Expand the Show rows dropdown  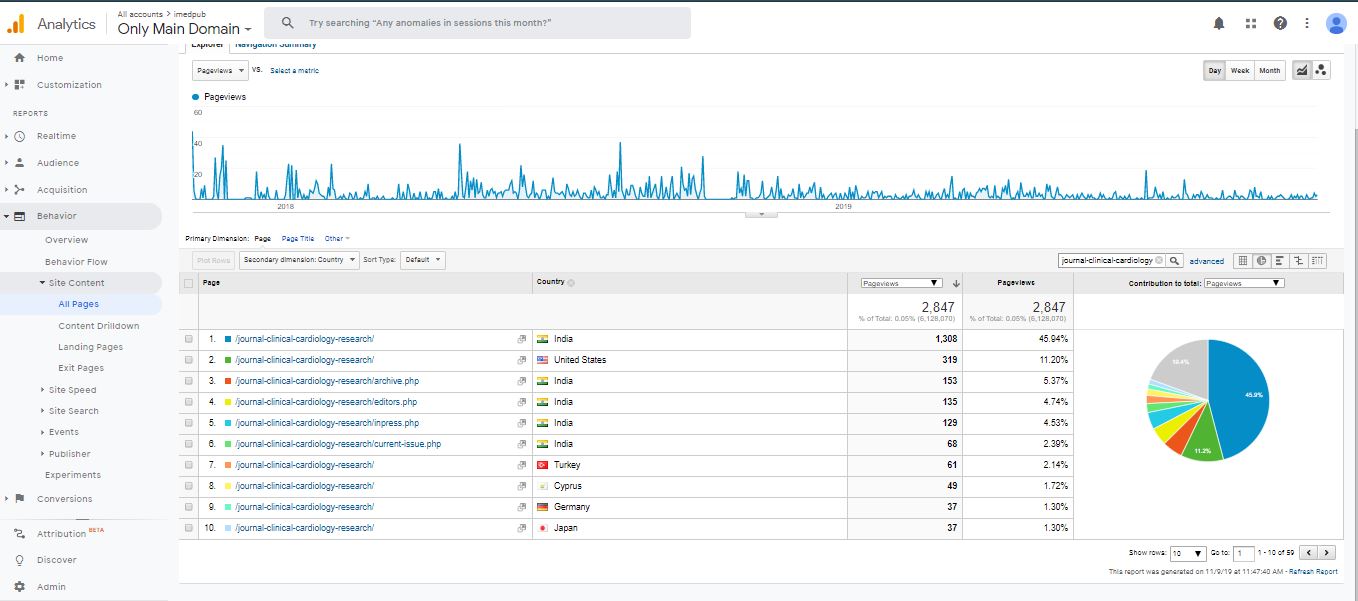click(x=1189, y=553)
